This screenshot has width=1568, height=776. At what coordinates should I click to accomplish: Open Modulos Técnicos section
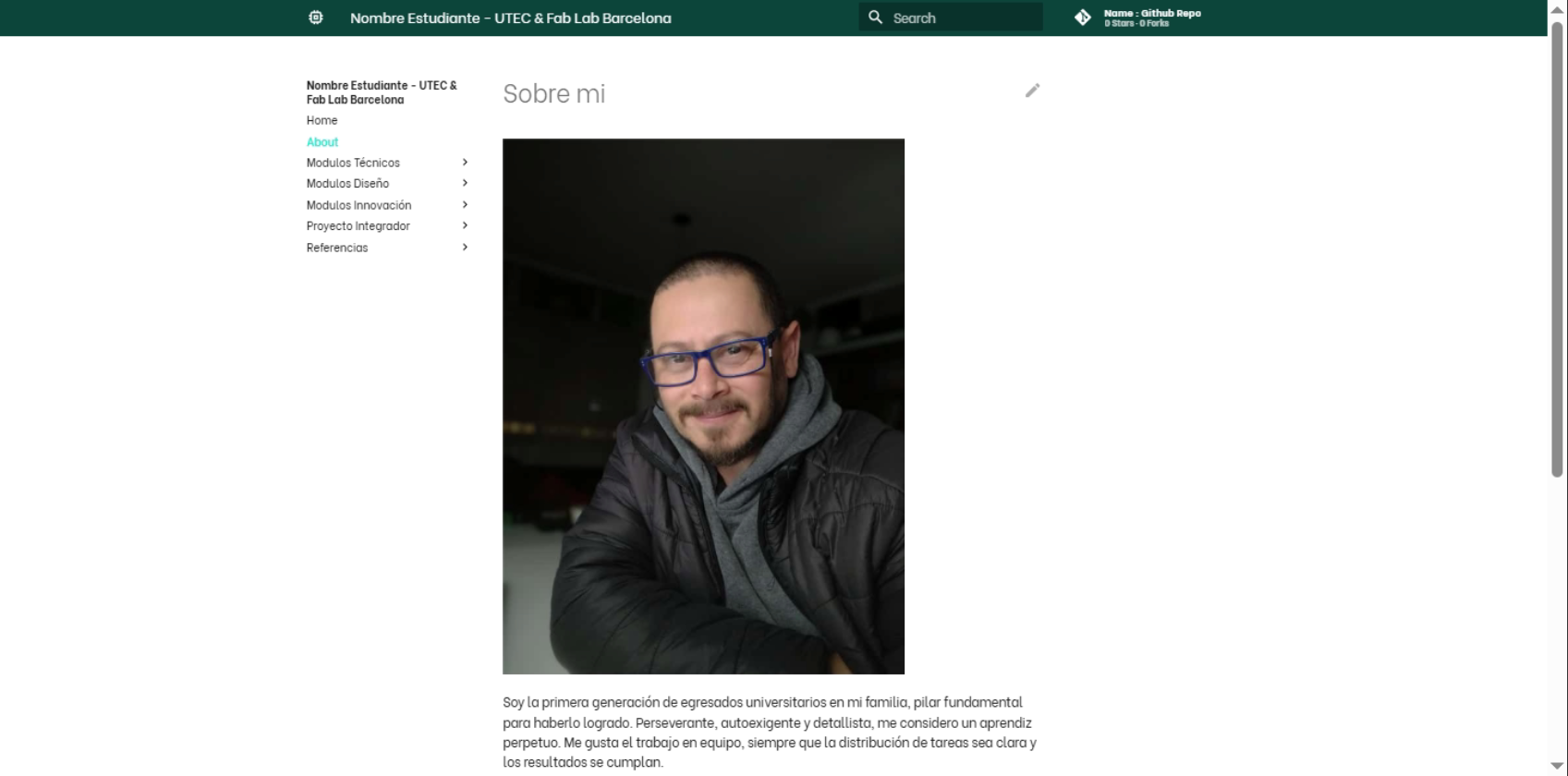353,163
